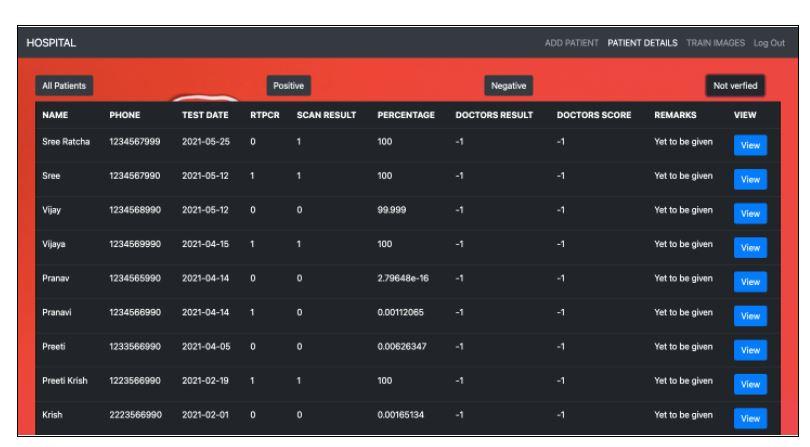Select the name Vijay
Image resolution: width=810 pixels, height=447 pixels.
pos(52,210)
